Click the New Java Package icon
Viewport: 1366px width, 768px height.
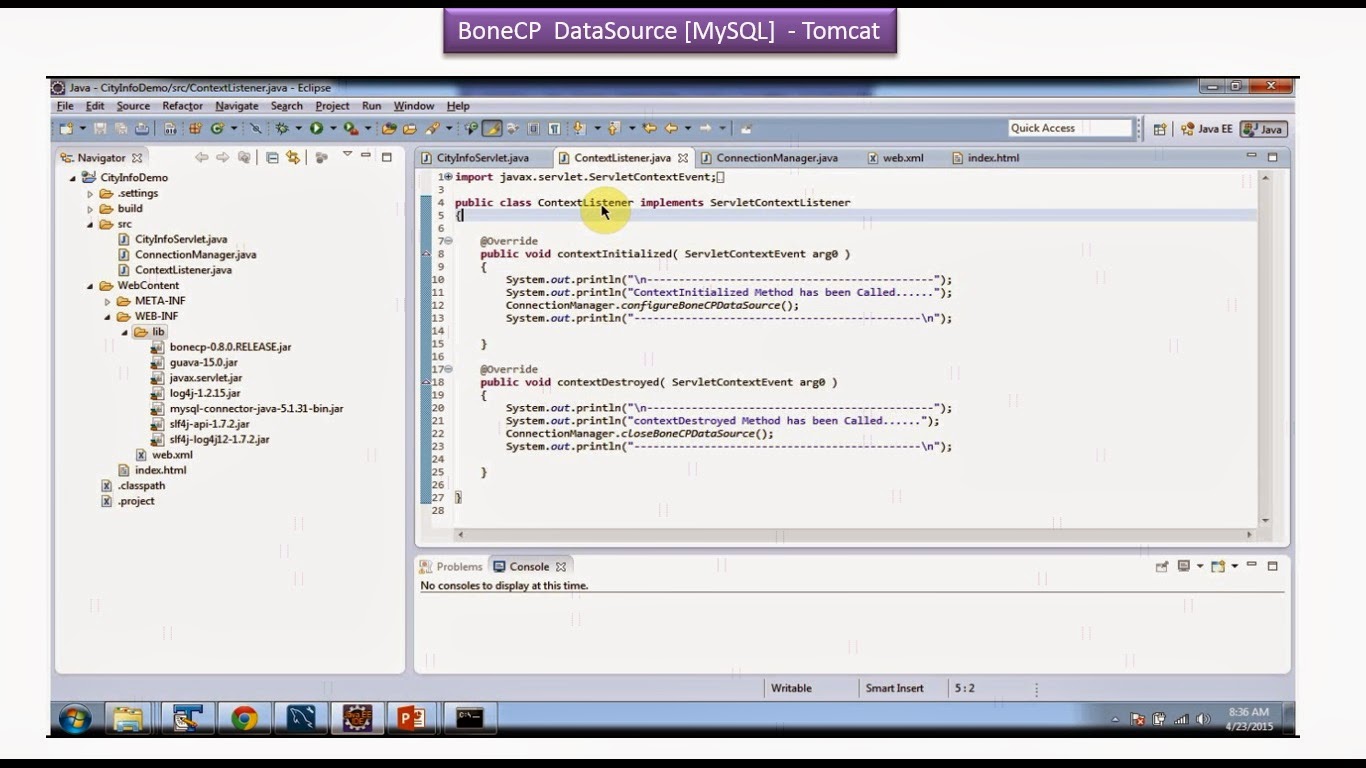click(196, 128)
